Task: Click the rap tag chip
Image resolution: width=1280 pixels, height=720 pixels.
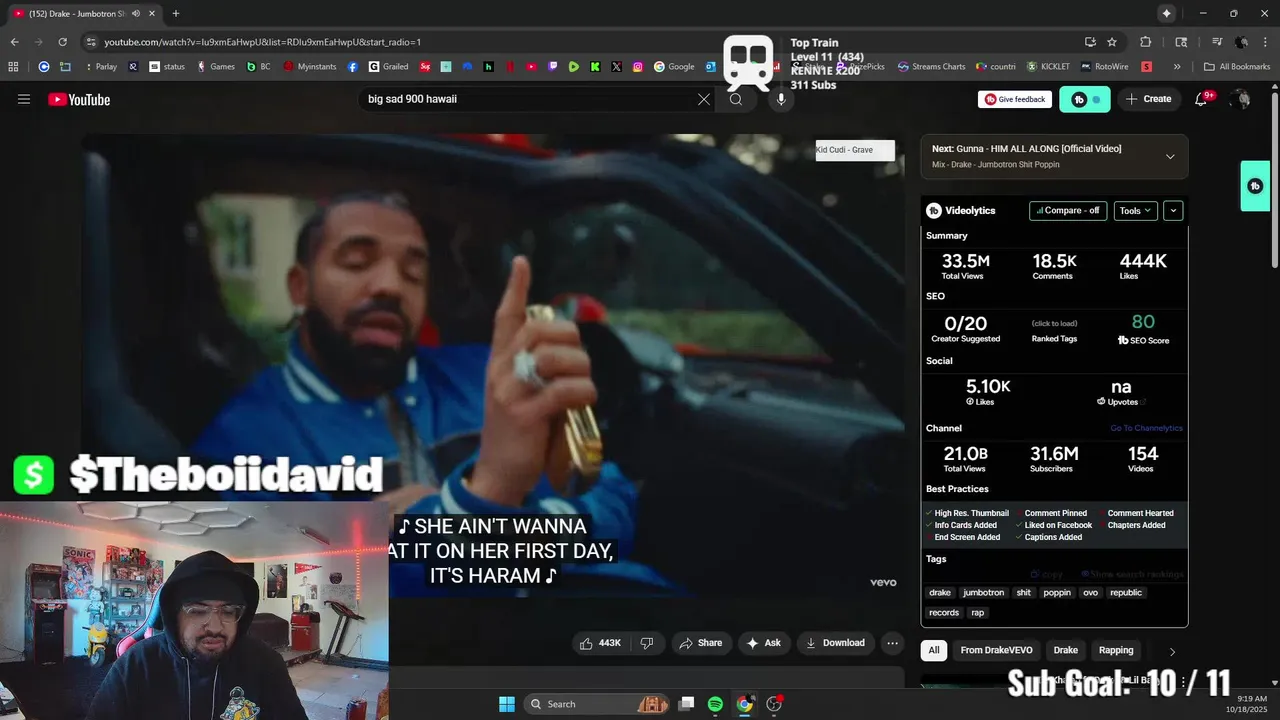Action: [977, 612]
